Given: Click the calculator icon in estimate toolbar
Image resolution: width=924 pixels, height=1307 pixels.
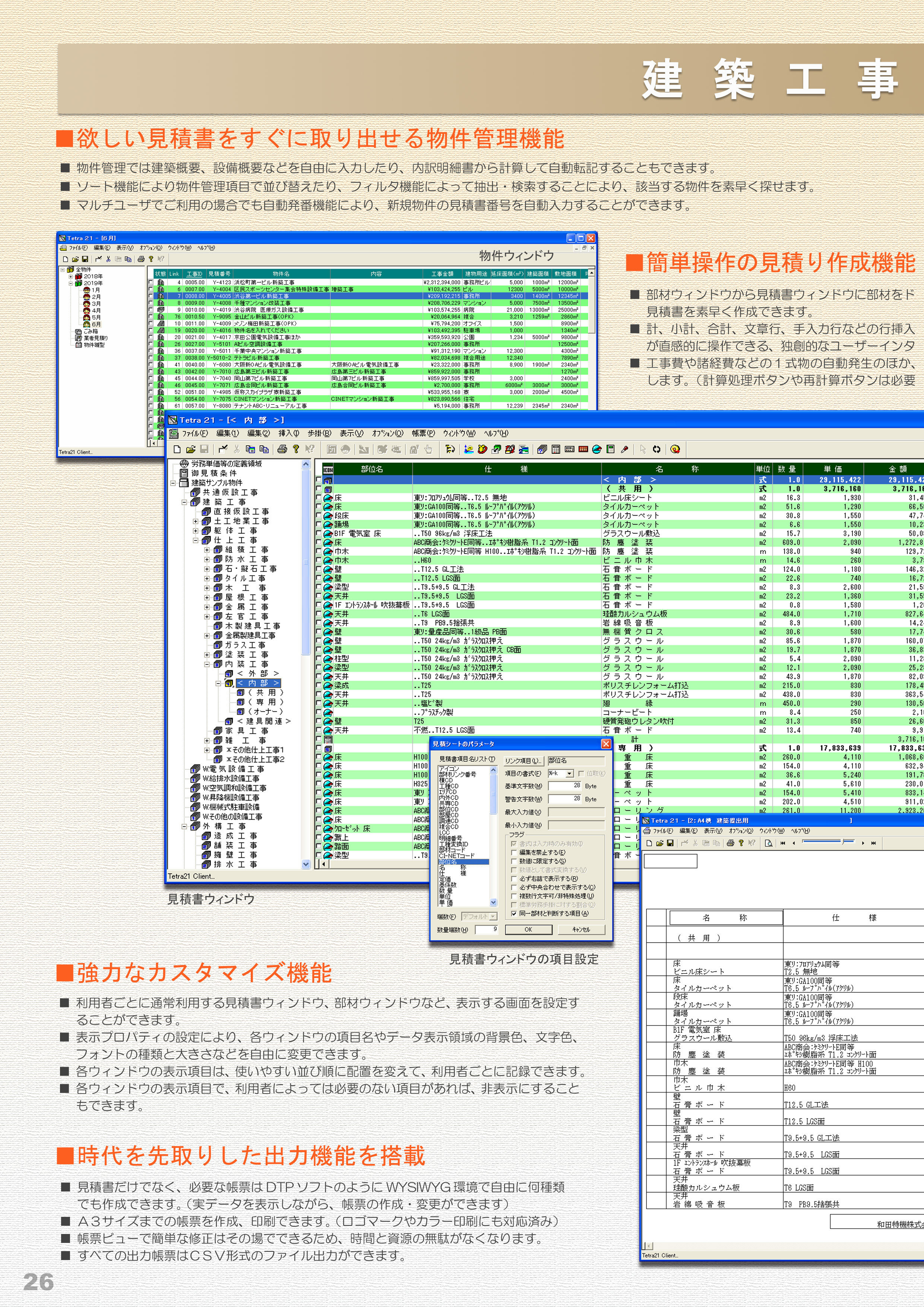Looking at the screenshot, I should tap(556, 449).
